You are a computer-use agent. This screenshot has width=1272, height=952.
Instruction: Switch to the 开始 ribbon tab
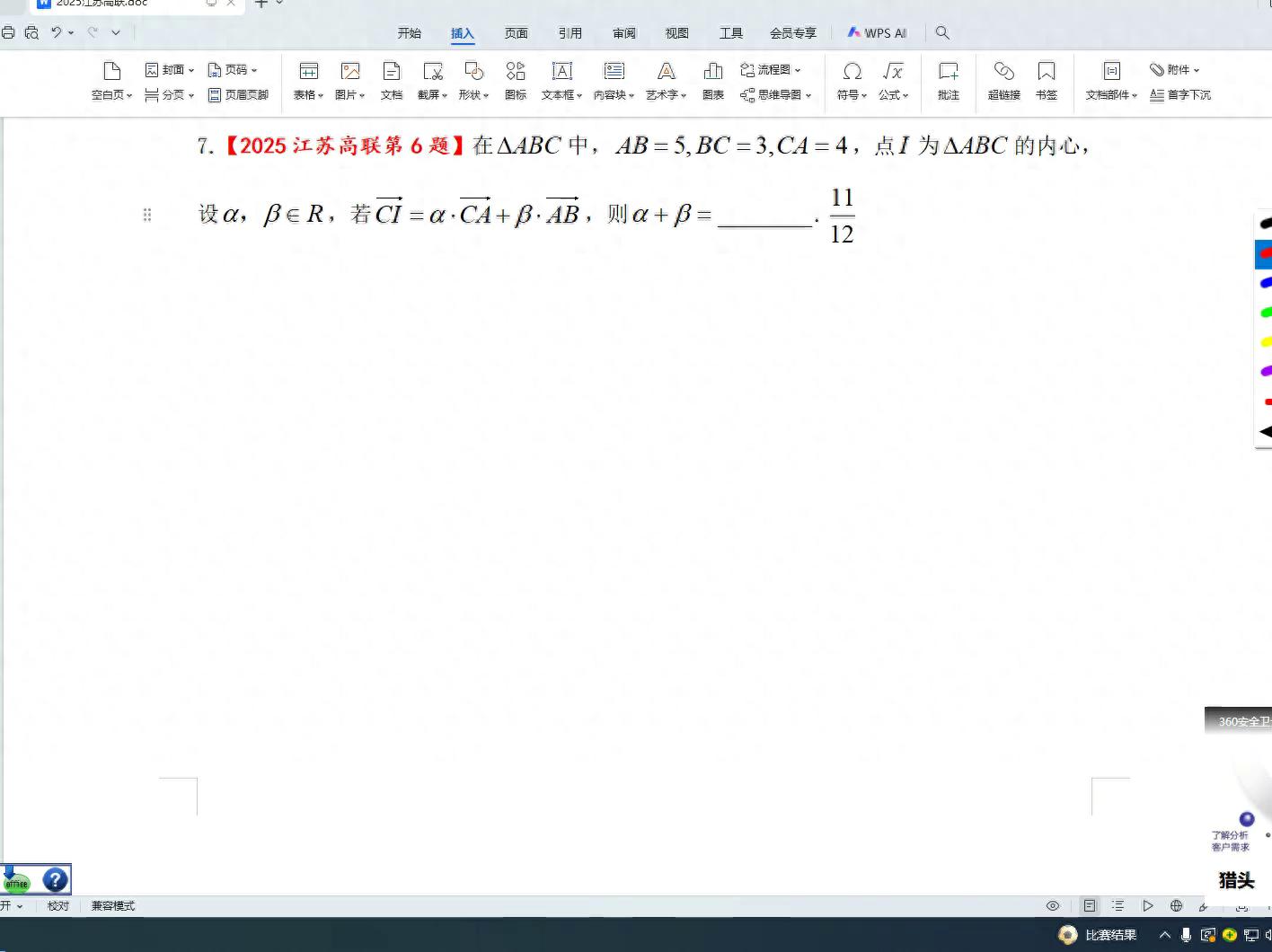pyautogui.click(x=409, y=33)
